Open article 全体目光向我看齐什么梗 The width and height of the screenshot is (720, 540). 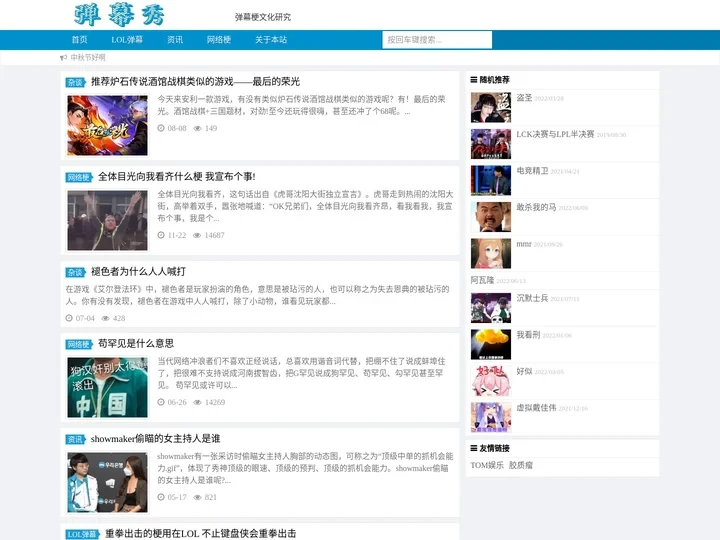177,177
